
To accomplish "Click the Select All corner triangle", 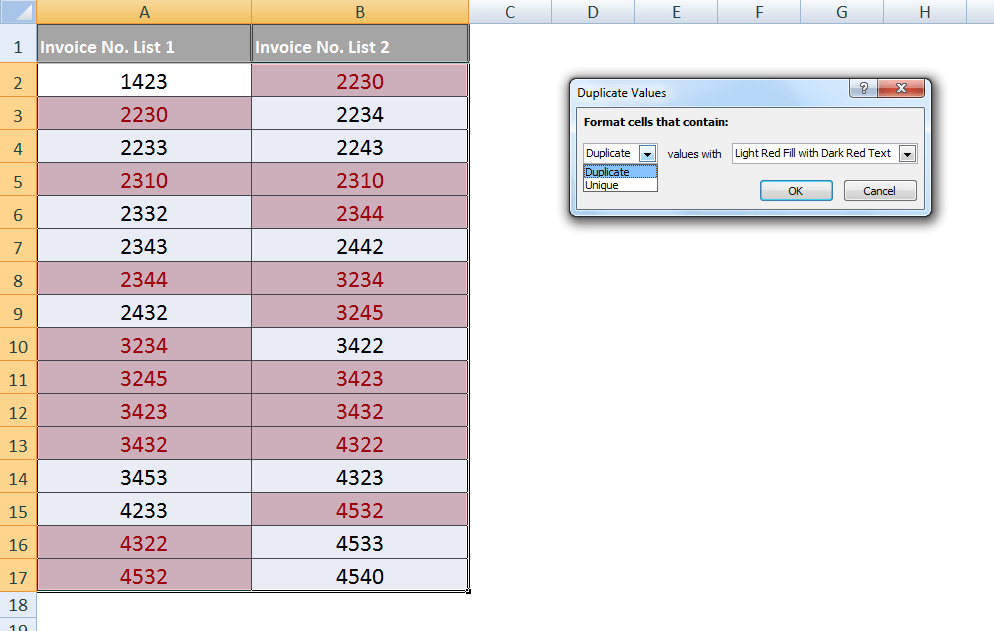I will [18, 11].
